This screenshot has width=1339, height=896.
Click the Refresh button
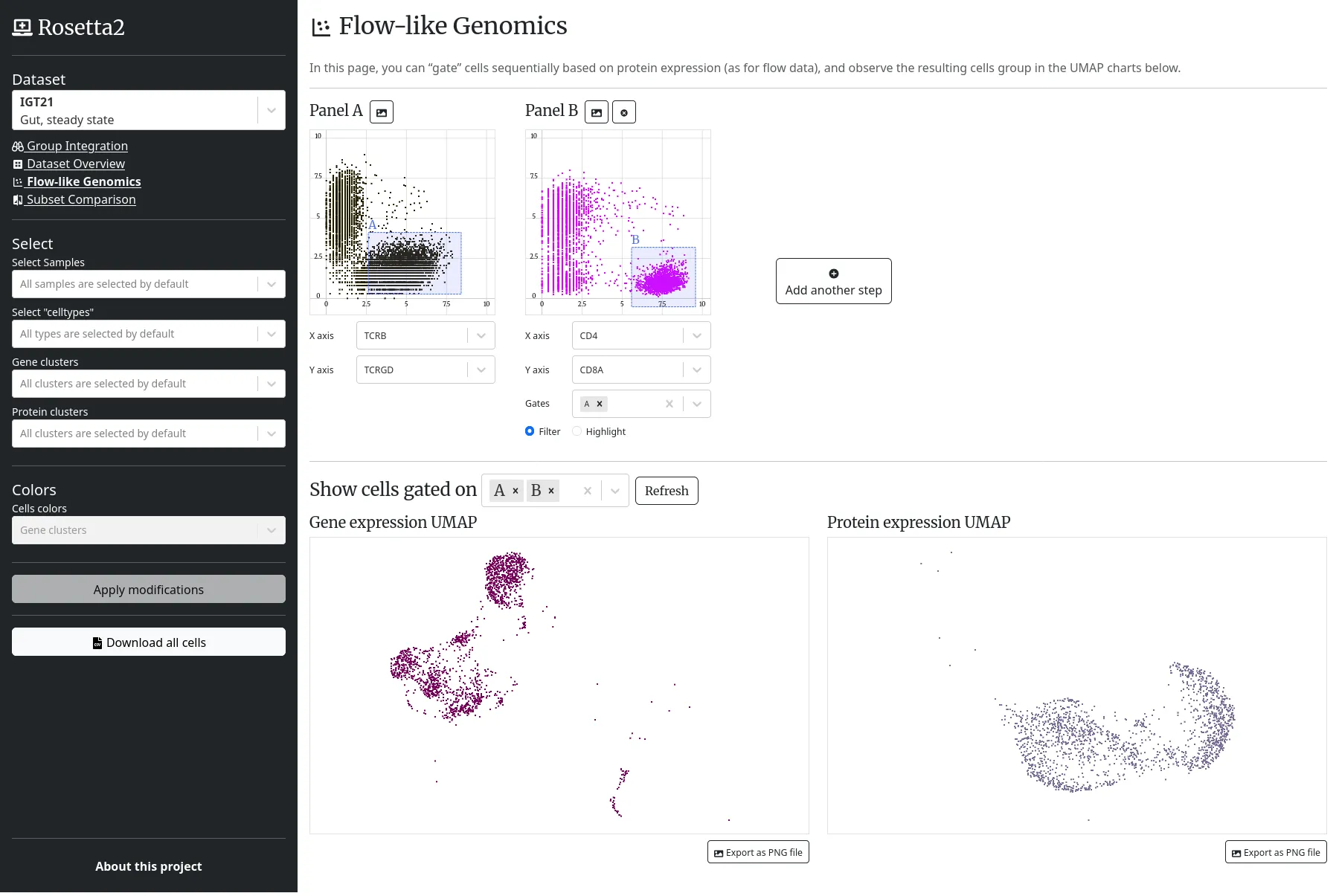click(667, 491)
